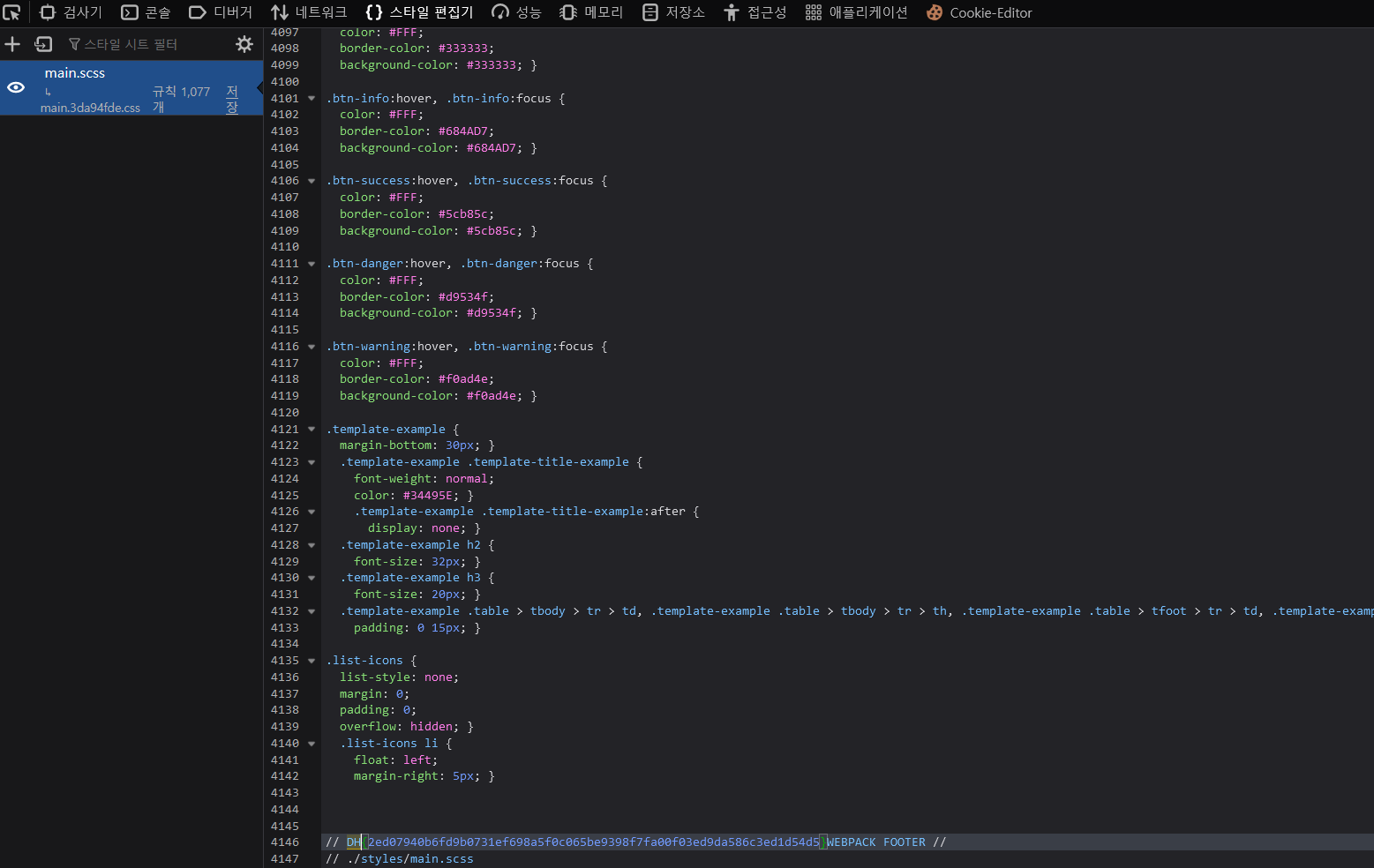Click line number 4134 in the gutter

[x=285, y=644]
